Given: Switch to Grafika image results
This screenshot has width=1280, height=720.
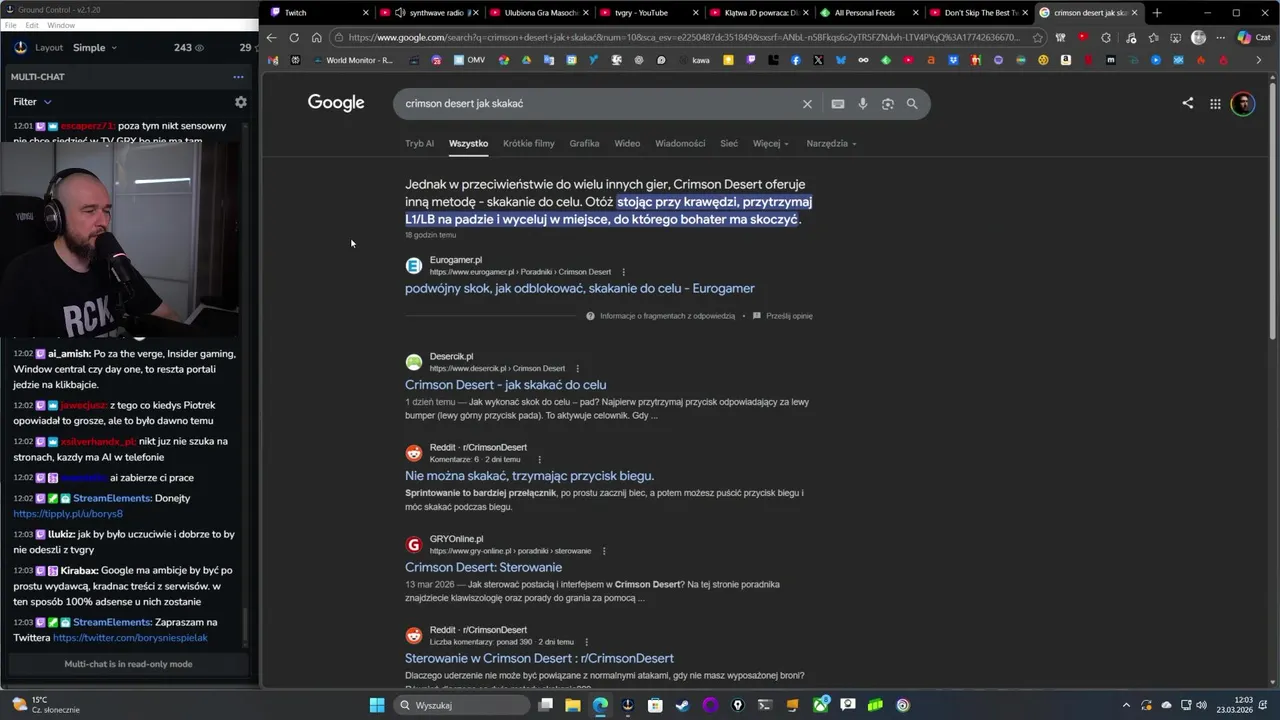Looking at the screenshot, I should tap(584, 143).
